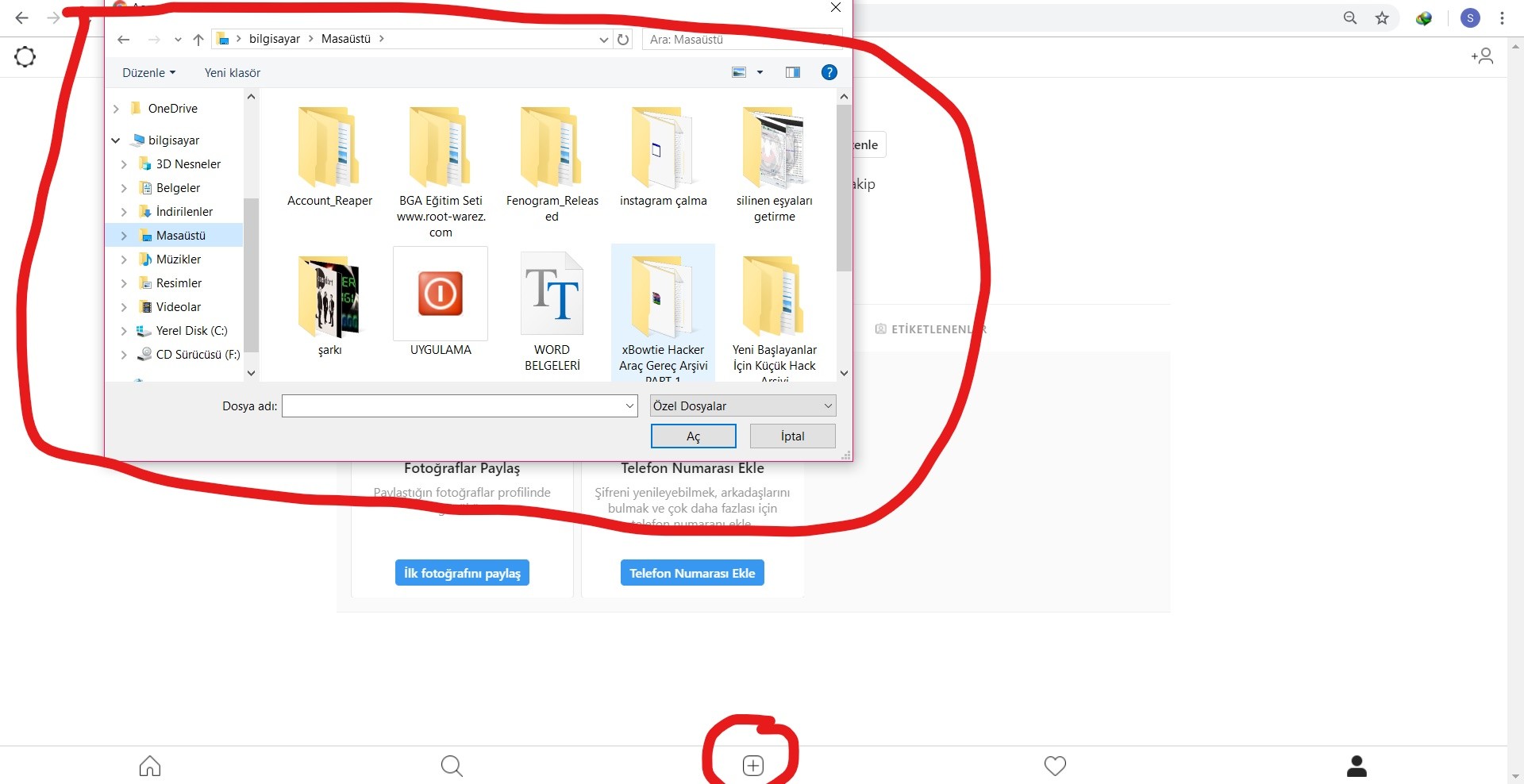
Task: Open the discover people icon
Action: 1482,56
